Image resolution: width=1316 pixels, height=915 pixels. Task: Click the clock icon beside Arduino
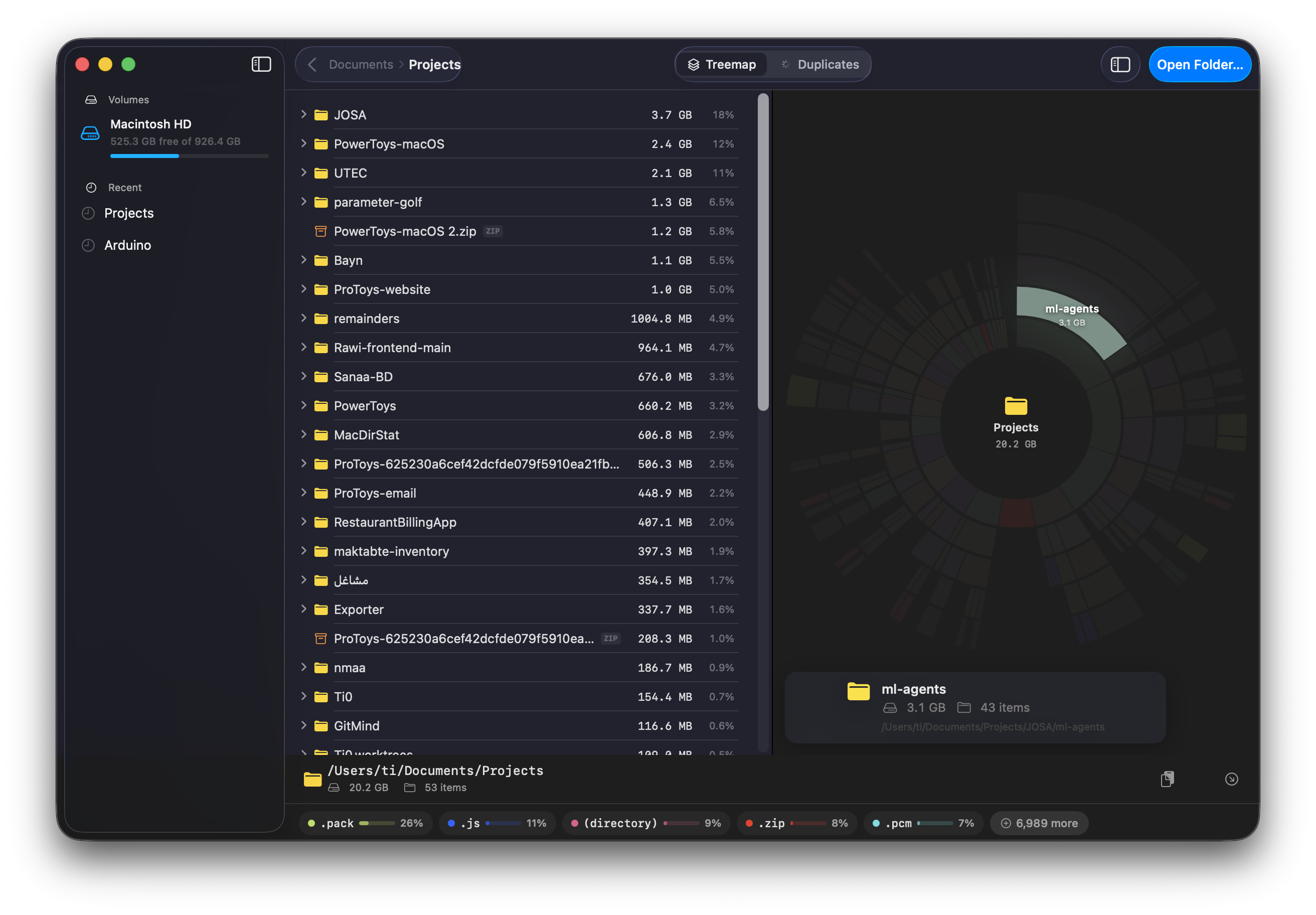(x=88, y=245)
